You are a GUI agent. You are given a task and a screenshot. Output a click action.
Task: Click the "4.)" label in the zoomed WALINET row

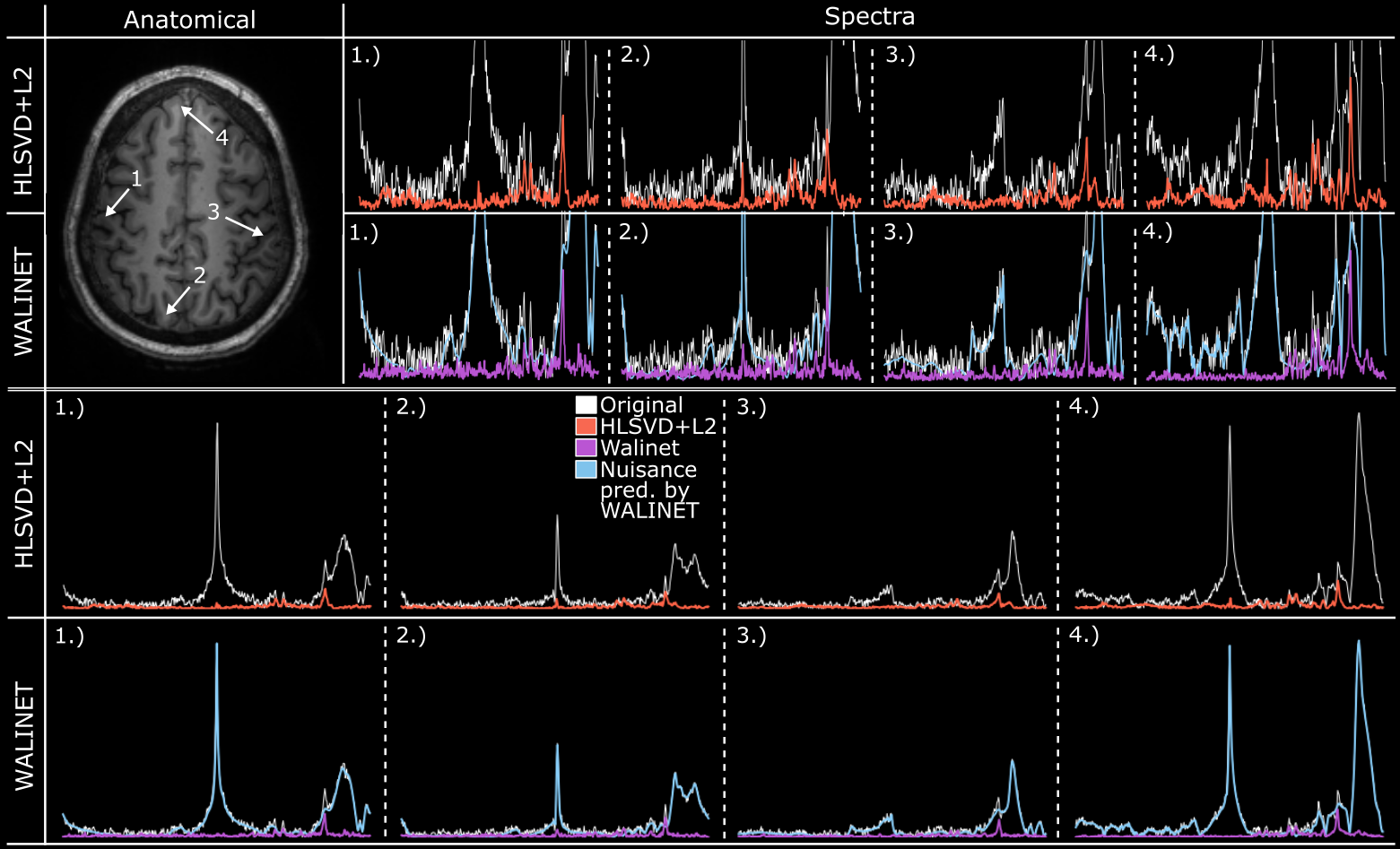pyautogui.click(x=1158, y=233)
